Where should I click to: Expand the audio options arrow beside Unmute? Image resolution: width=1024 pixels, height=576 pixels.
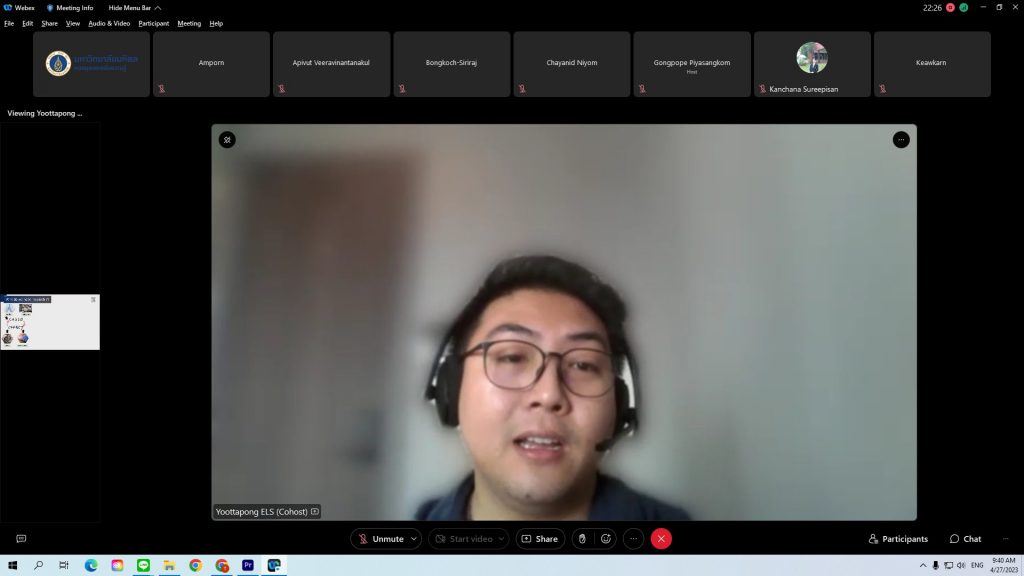(414, 539)
